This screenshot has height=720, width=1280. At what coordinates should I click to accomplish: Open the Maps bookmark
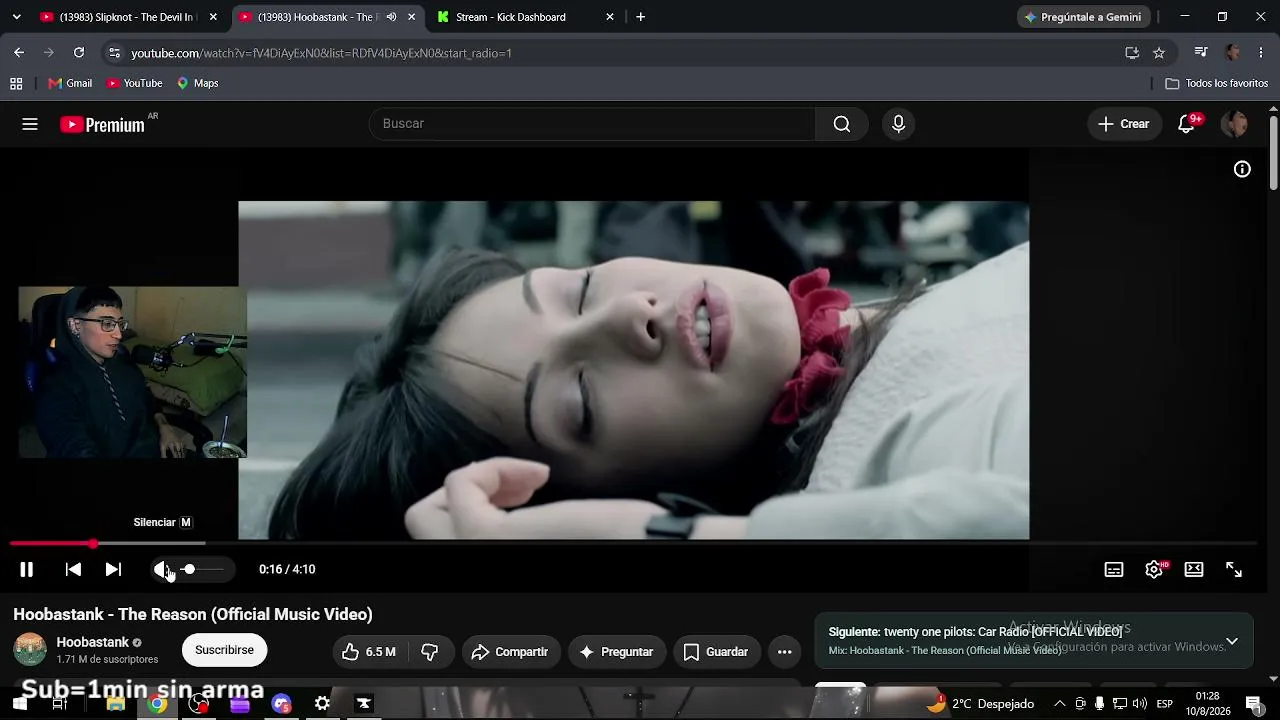[197, 83]
